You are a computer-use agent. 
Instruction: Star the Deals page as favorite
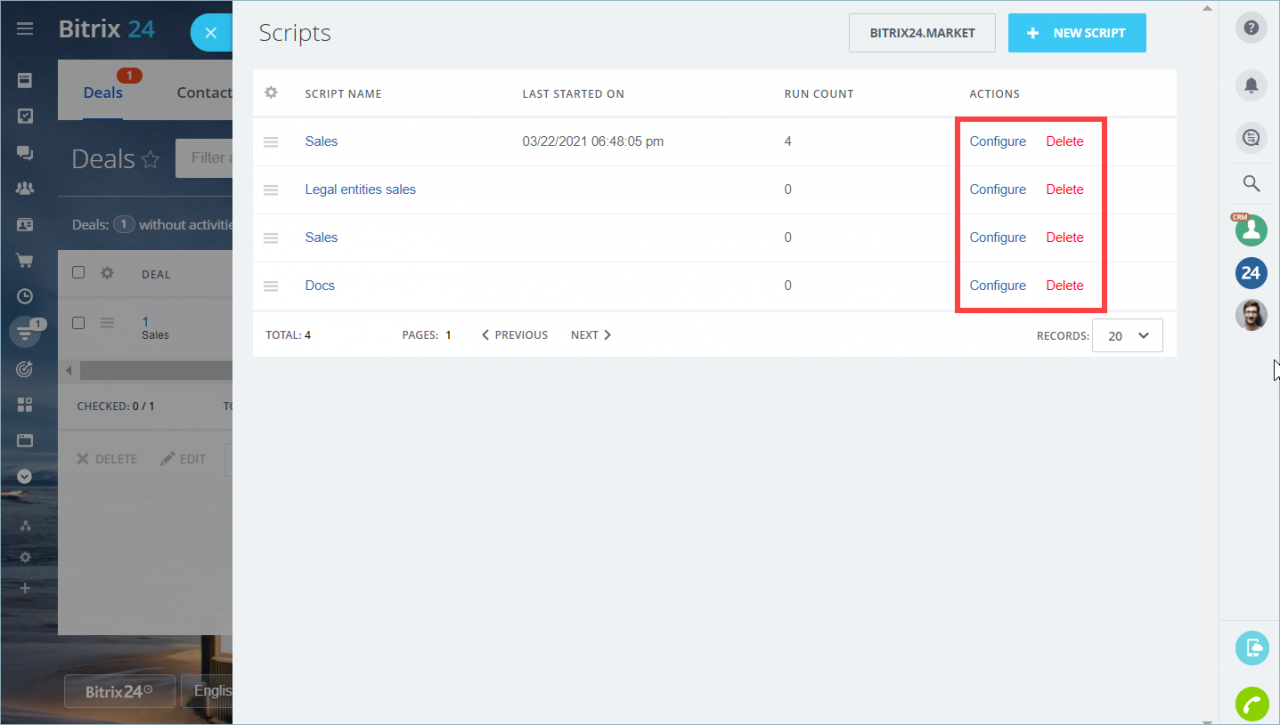(150, 159)
